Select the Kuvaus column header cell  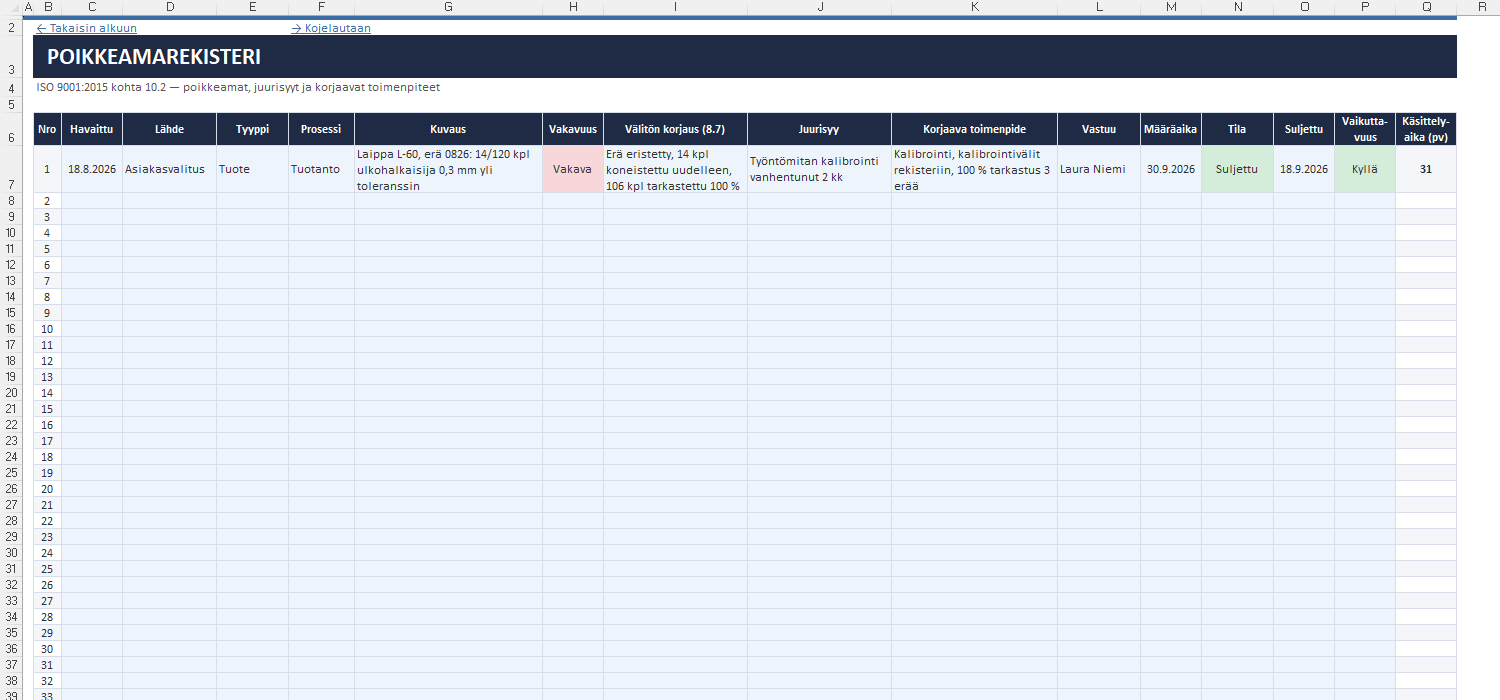pos(448,129)
